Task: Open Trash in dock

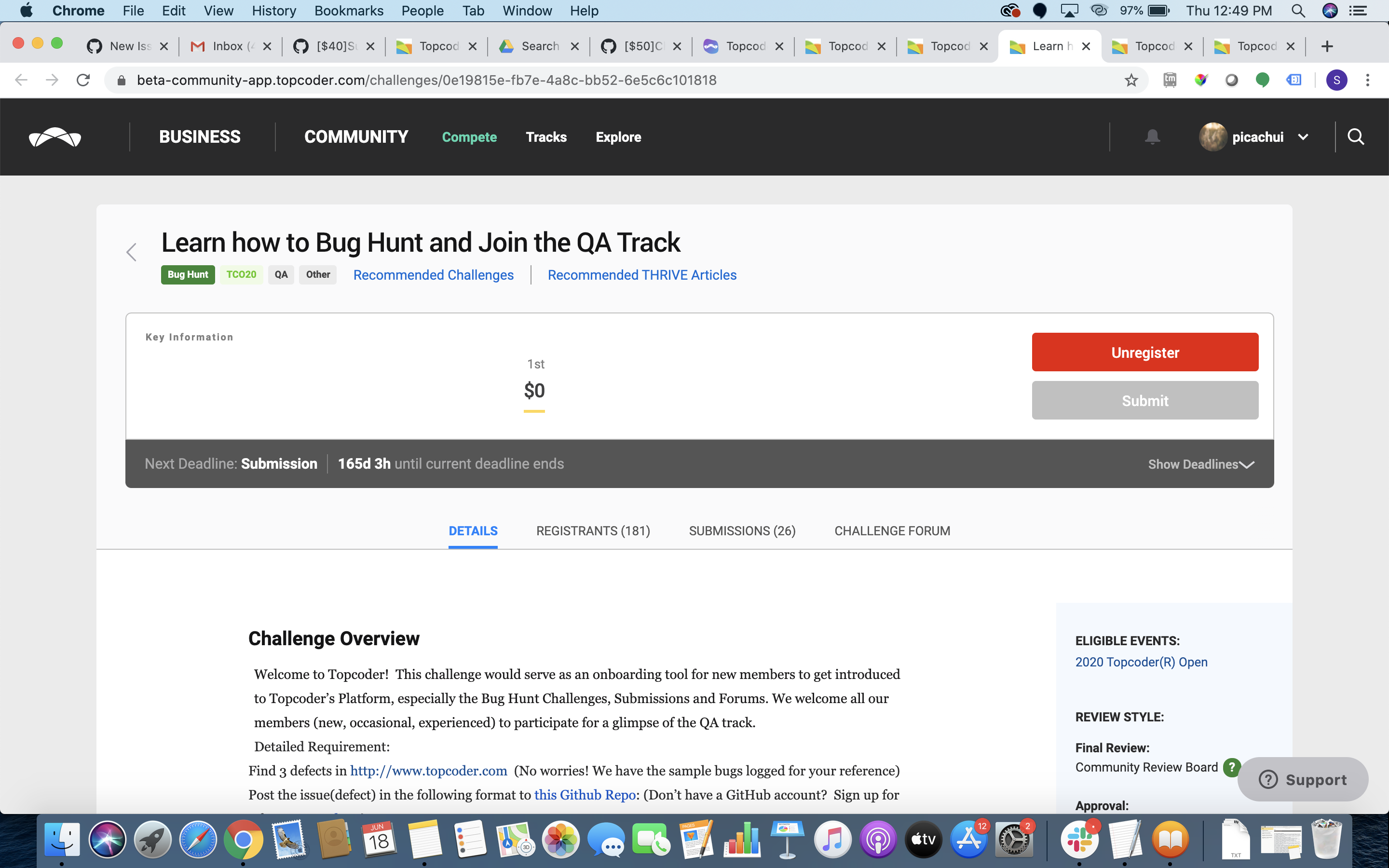Action: (x=1326, y=839)
